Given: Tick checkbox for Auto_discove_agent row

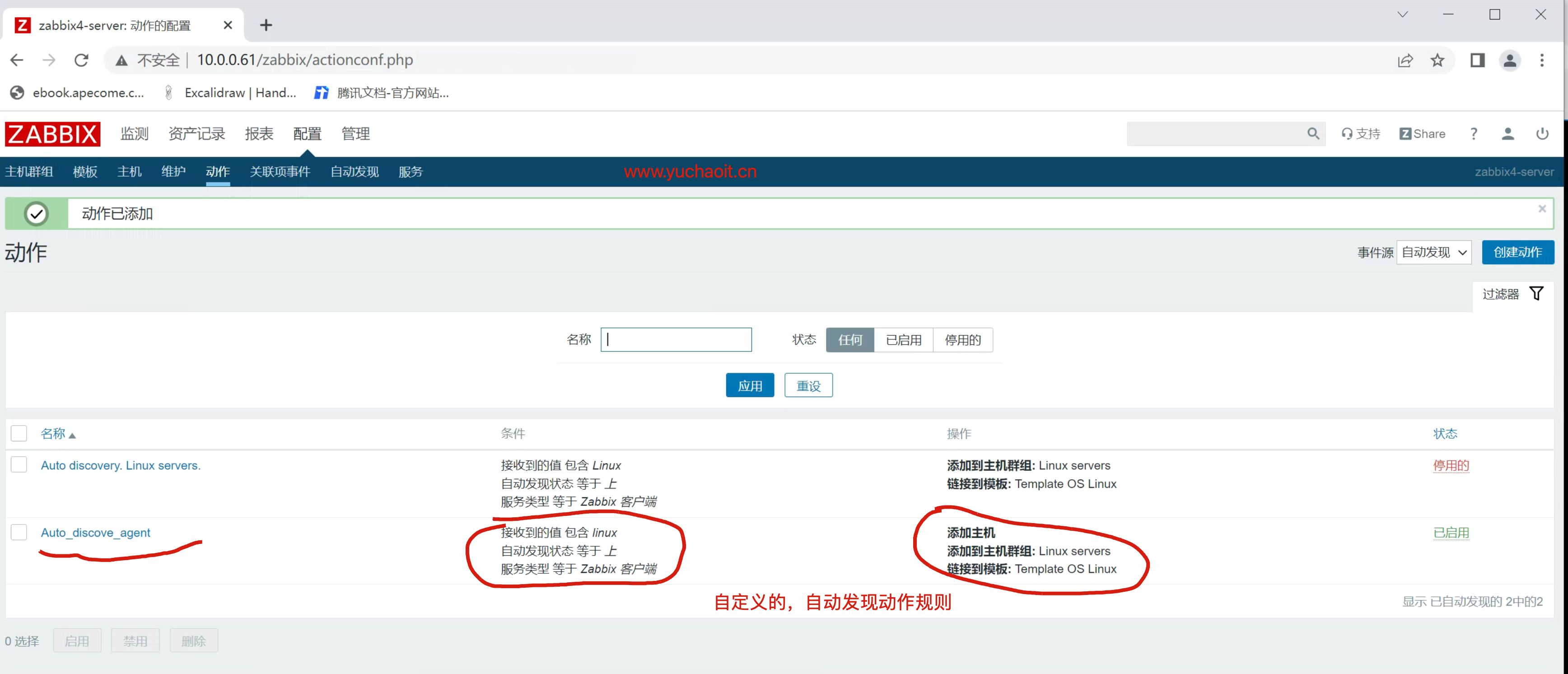Looking at the screenshot, I should (19, 532).
